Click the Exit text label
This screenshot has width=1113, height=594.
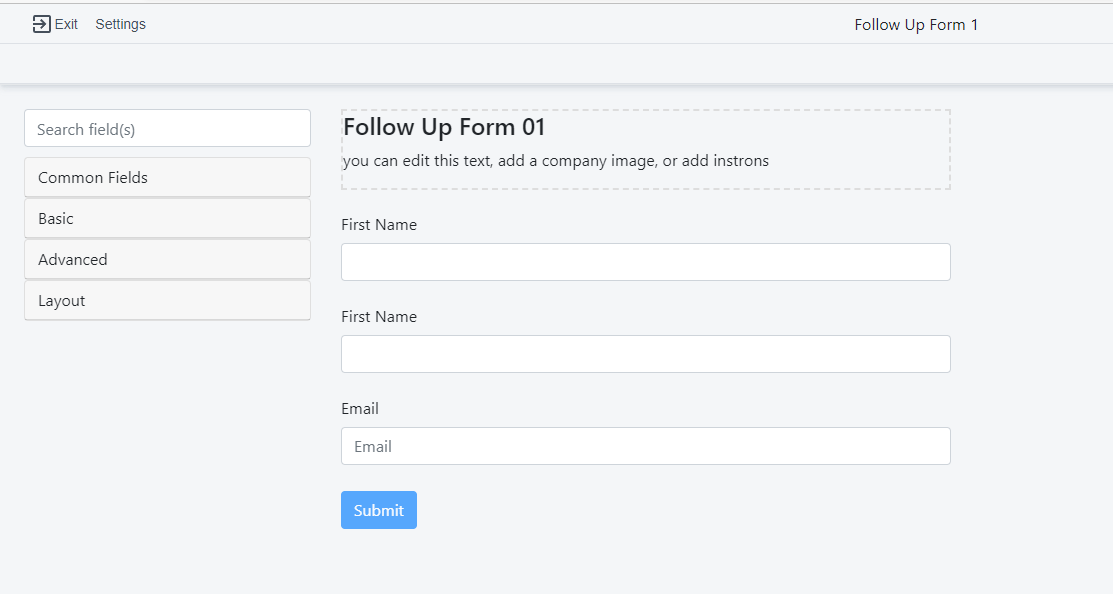(66, 24)
